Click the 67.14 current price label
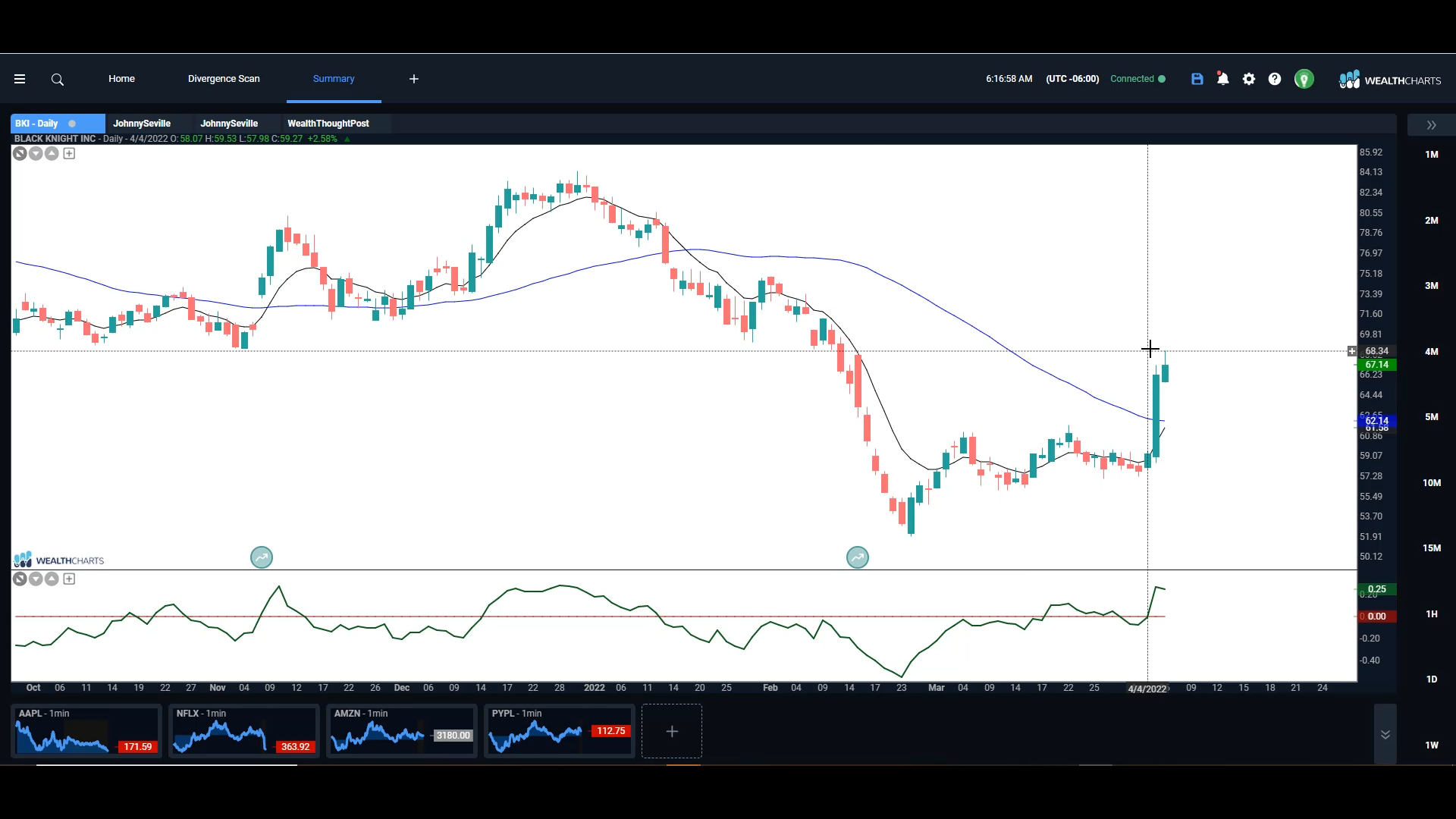 [1376, 365]
